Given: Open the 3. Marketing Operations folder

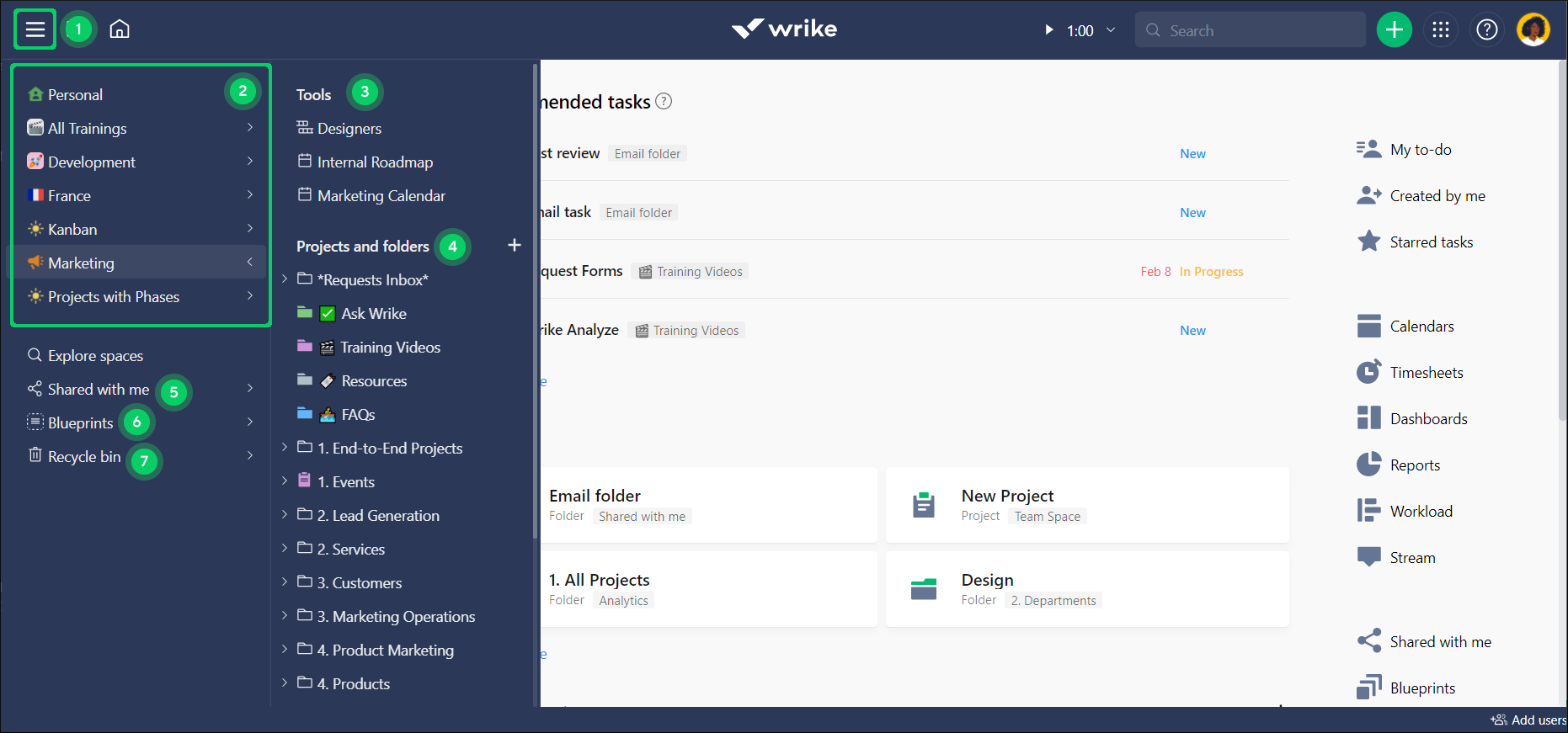Looking at the screenshot, I should [396, 616].
